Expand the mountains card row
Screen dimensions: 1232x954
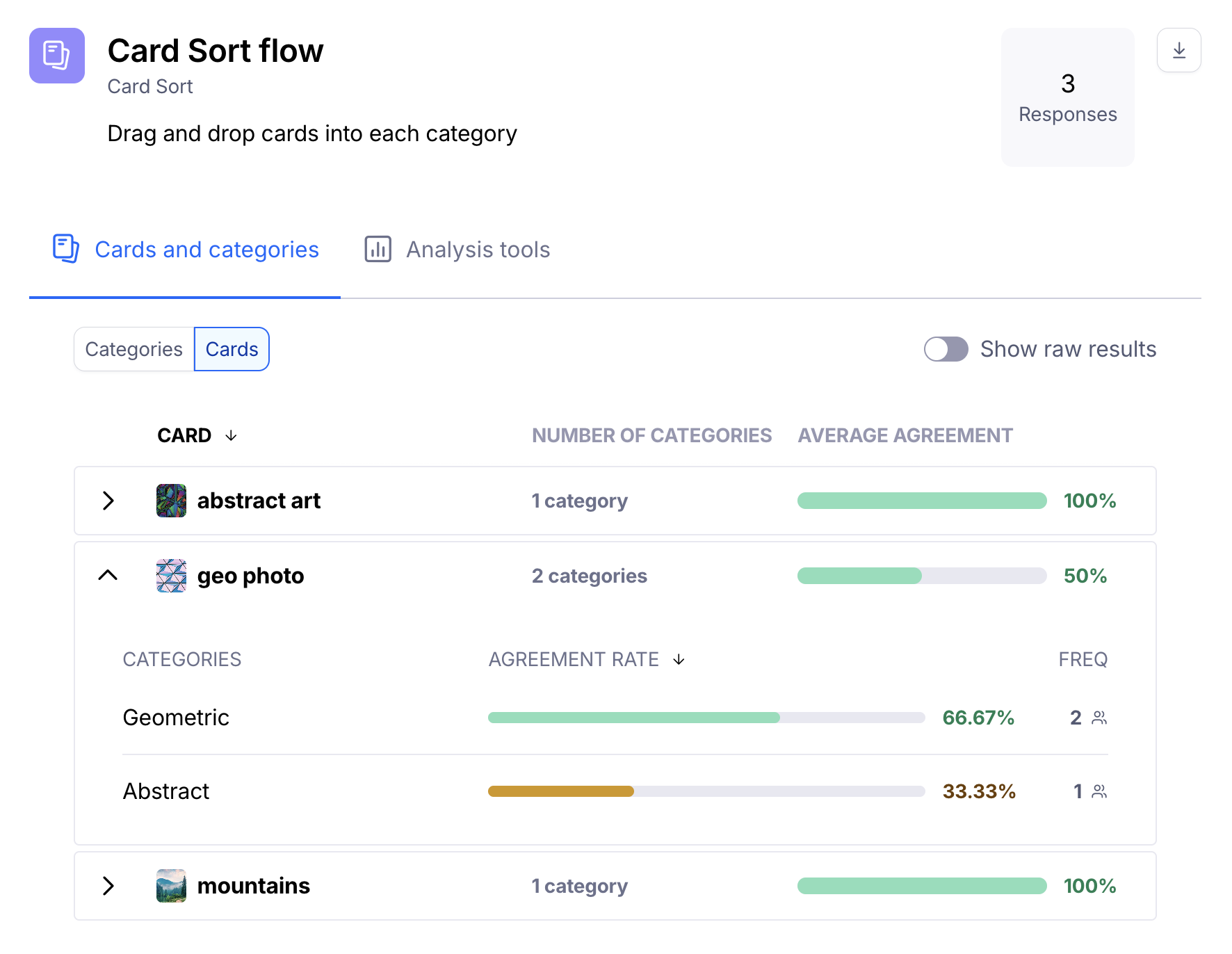point(108,886)
